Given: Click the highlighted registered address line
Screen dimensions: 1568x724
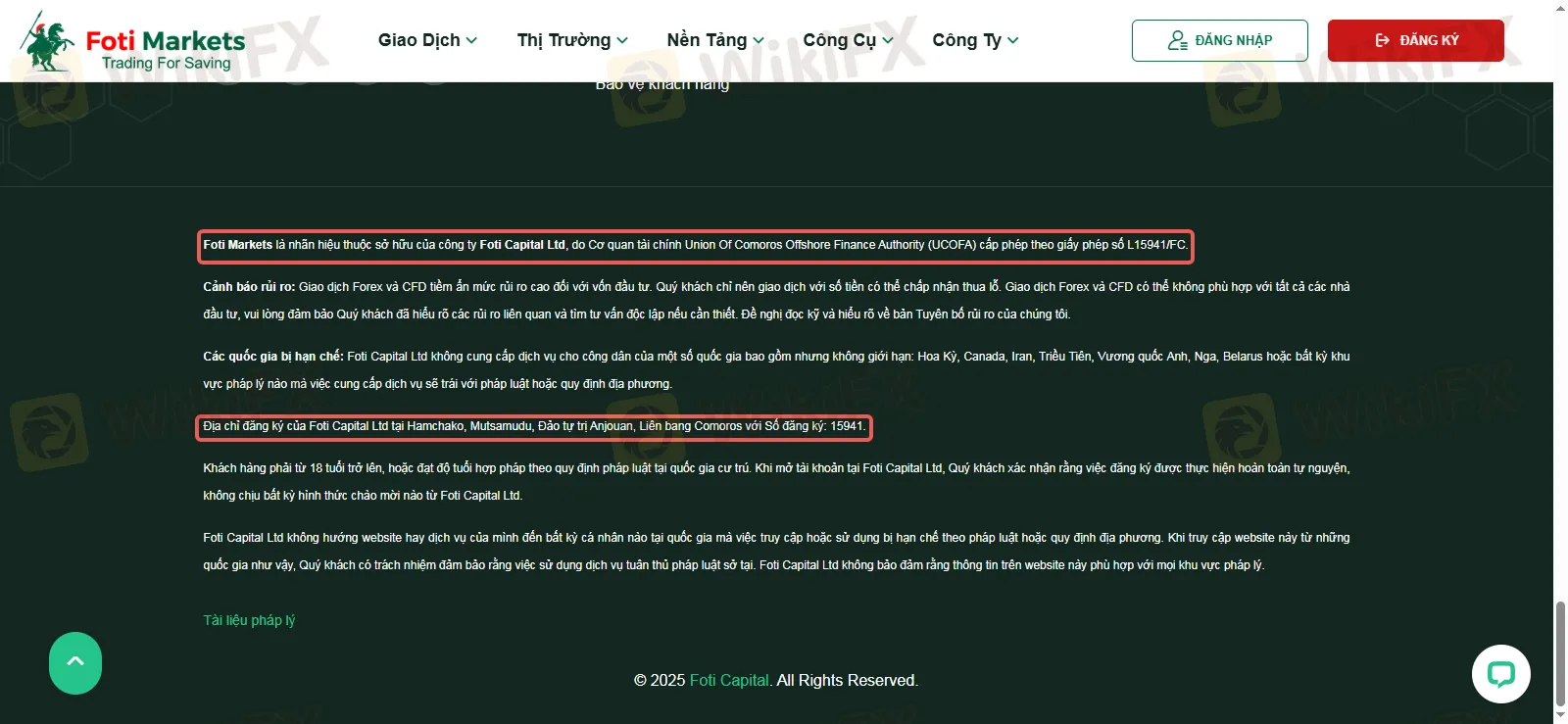Looking at the screenshot, I should (x=534, y=426).
